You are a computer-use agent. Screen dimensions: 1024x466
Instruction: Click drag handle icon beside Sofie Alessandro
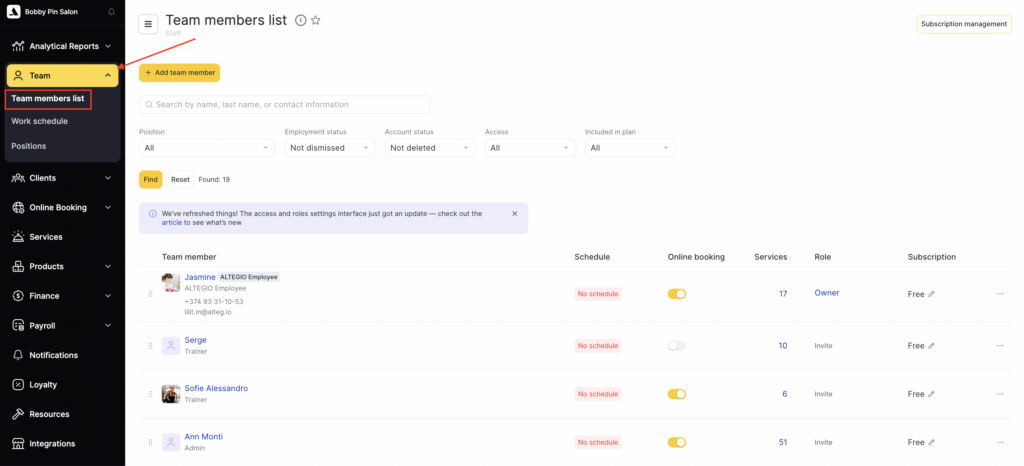151,394
